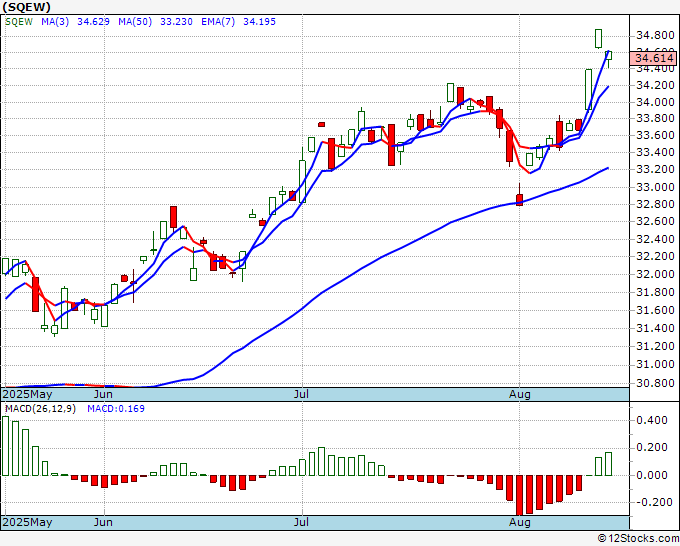Click the (SQEW) chart title

(26, 7)
